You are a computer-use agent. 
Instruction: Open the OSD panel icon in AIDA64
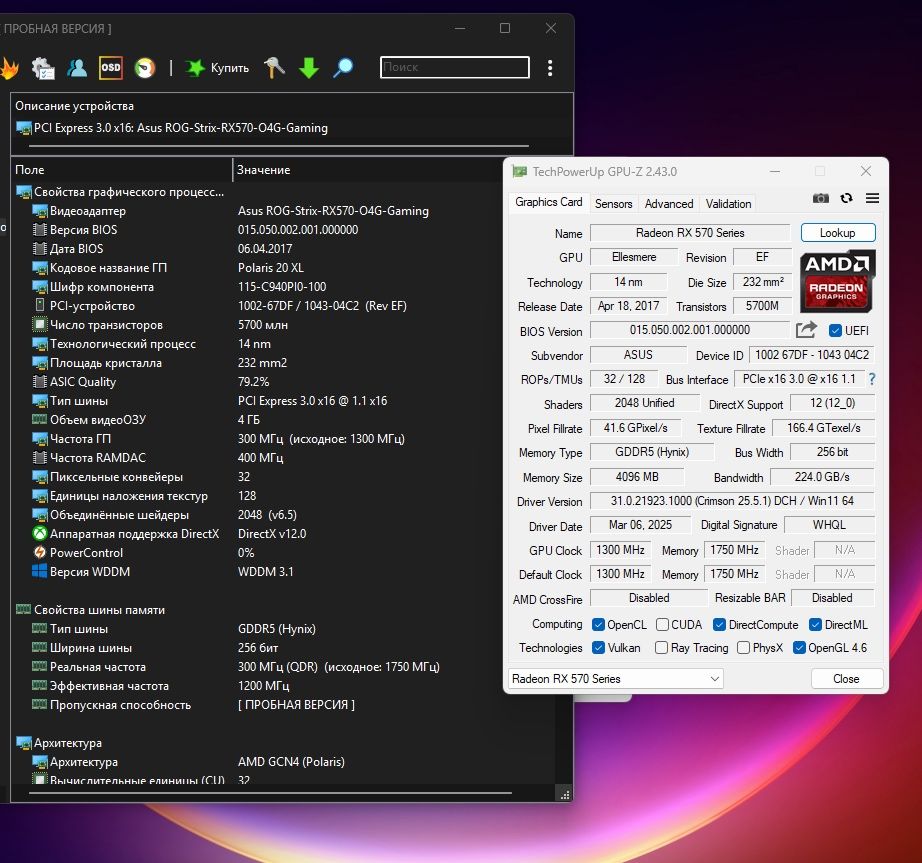click(x=111, y=68)
